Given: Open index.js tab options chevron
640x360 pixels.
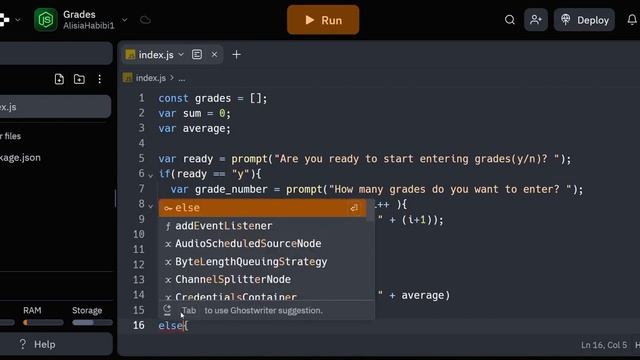Looking at the screenshot, I should (x=181, y=54).
